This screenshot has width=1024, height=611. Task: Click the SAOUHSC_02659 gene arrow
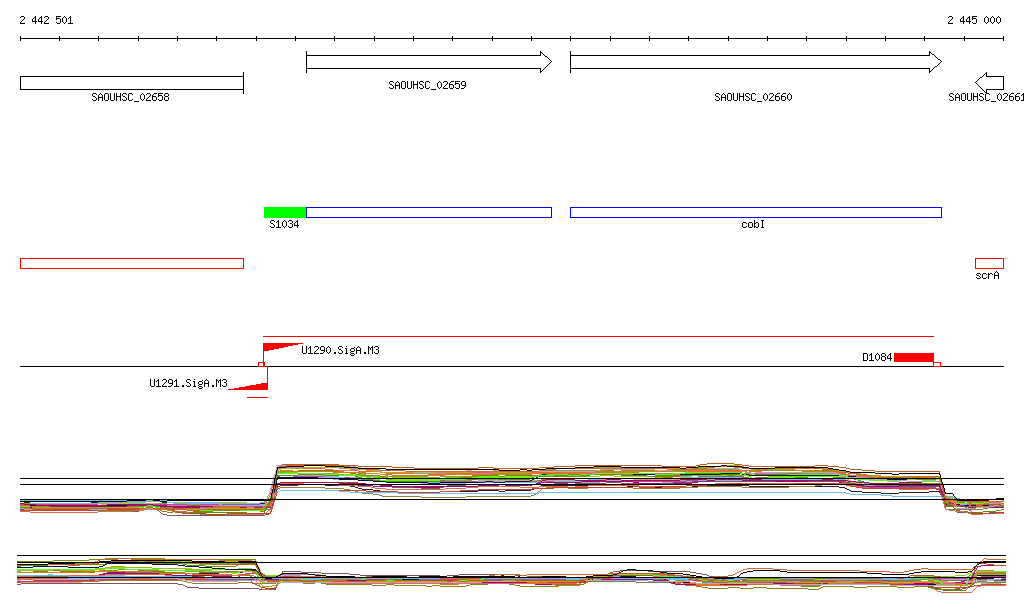(x=428, y=62)
